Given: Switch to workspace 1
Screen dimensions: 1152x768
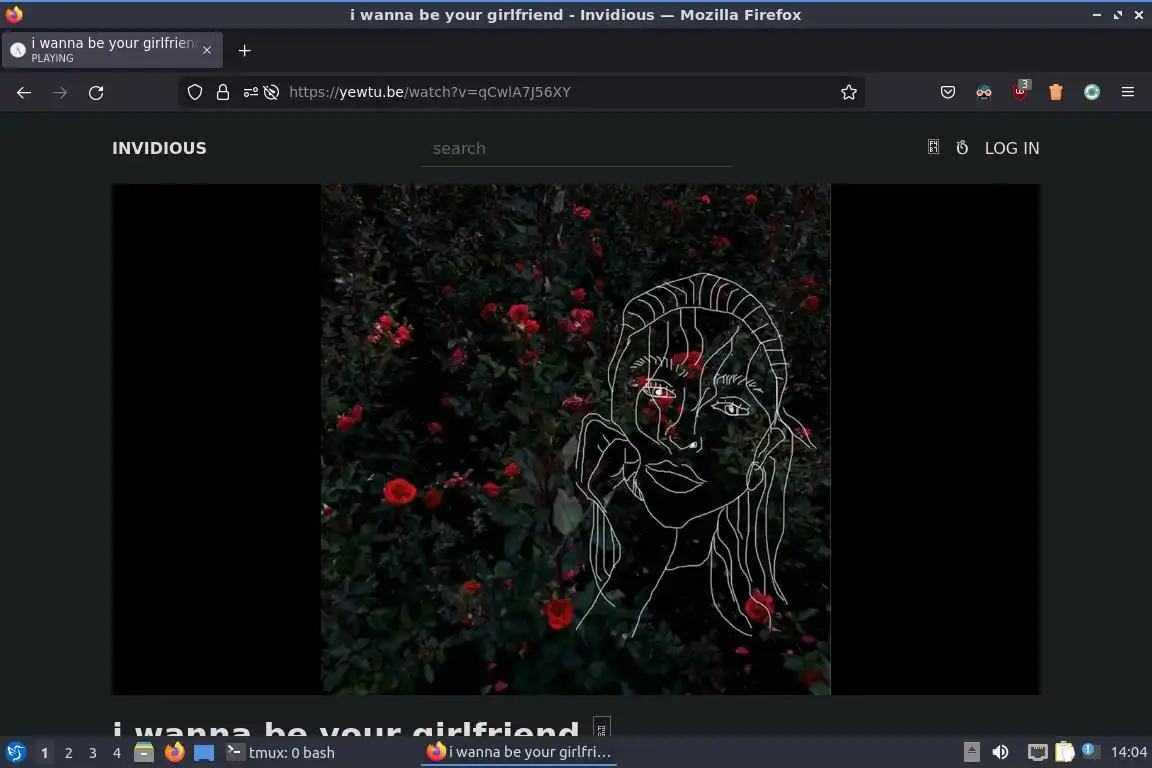Looking at the screenshot, I should point(45,753).
